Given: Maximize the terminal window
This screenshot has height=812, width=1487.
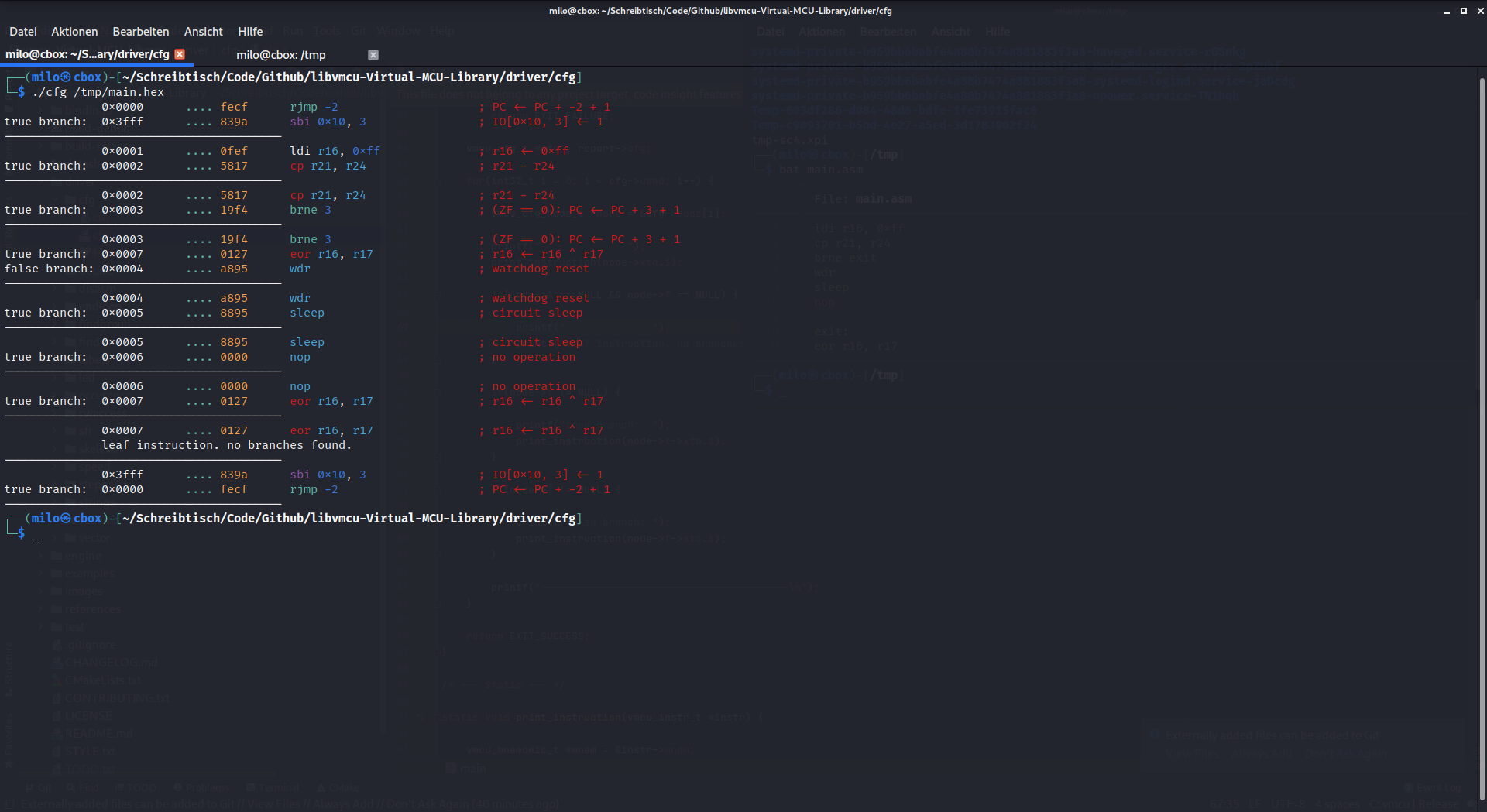Looking at the screenshot, I should point(1463,11).
